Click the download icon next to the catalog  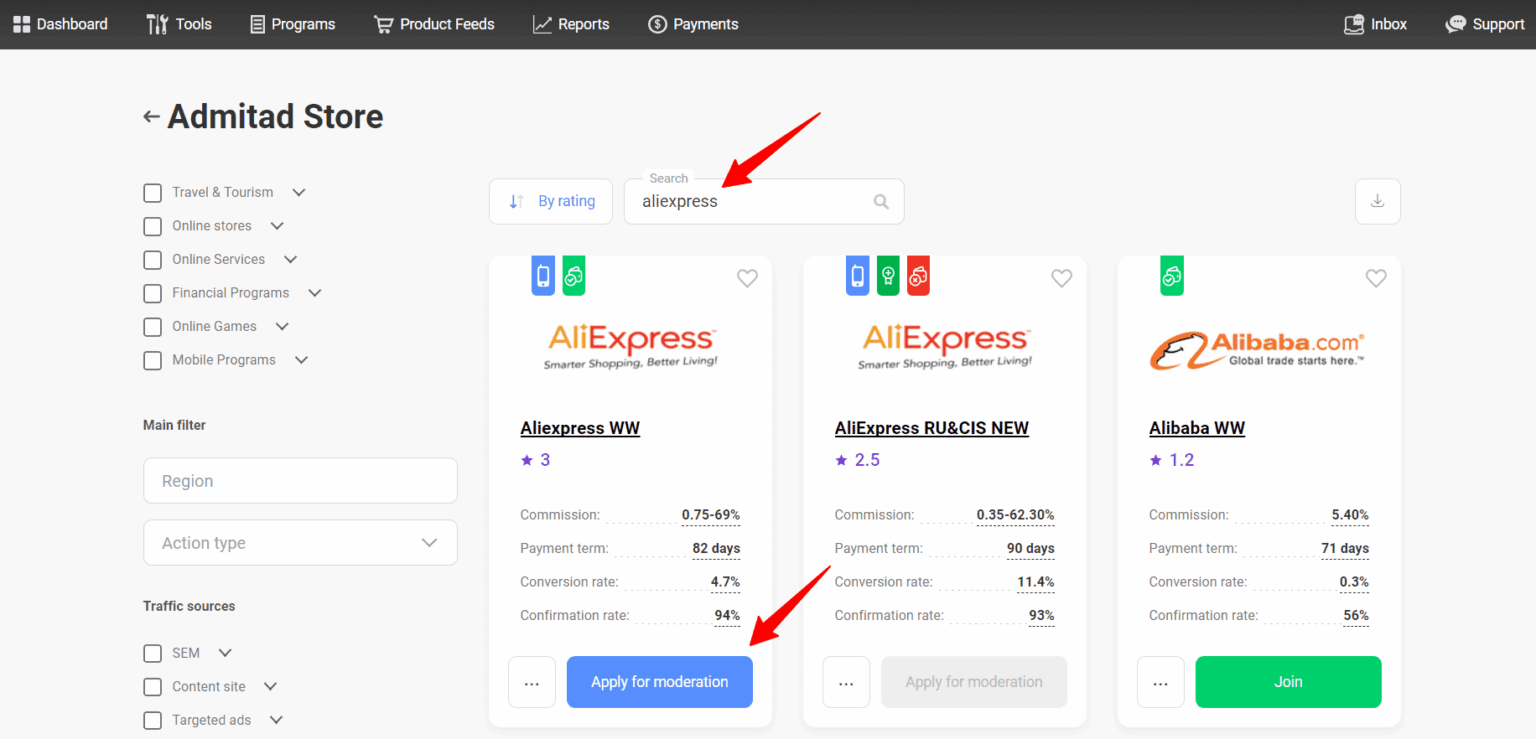point(1377,201)
